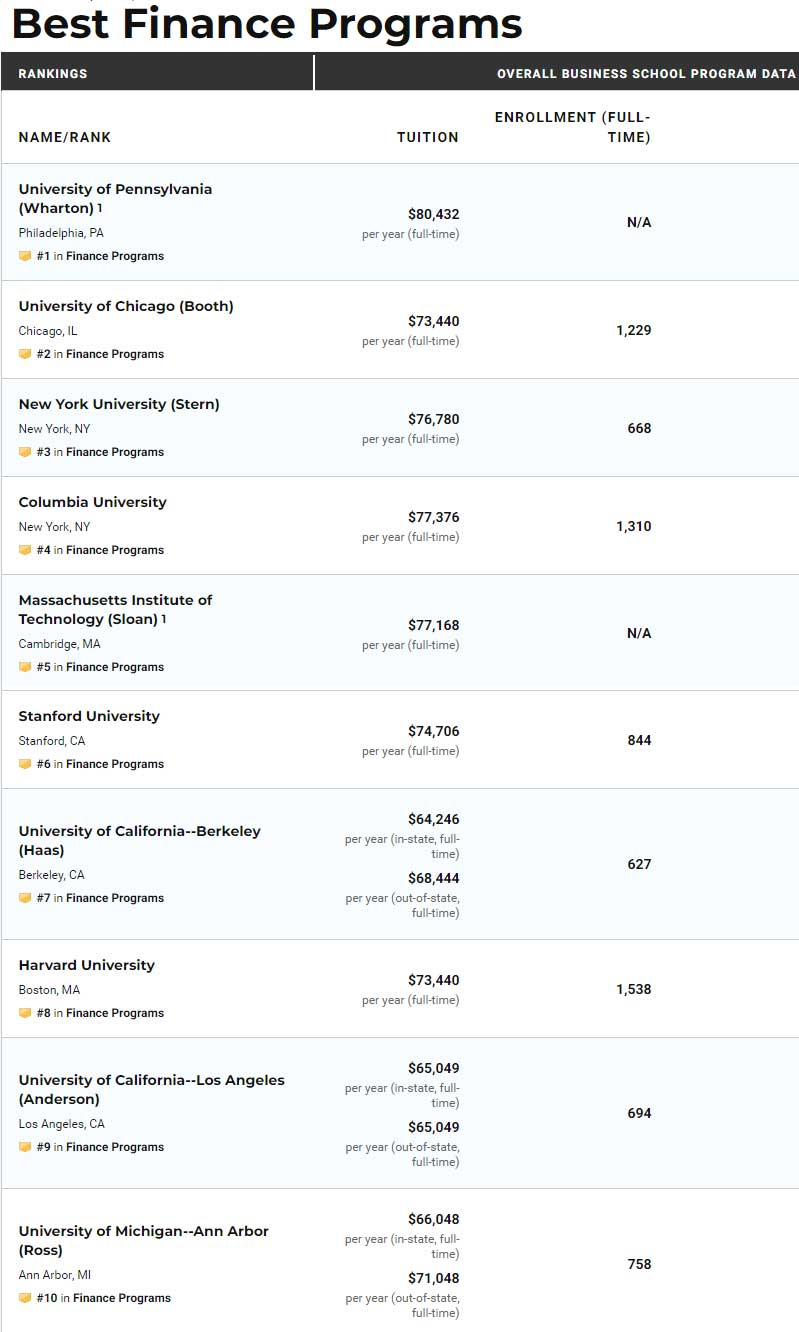Open New York University (Stern) page
The image size is (799, 1332).
pos(119,404)
